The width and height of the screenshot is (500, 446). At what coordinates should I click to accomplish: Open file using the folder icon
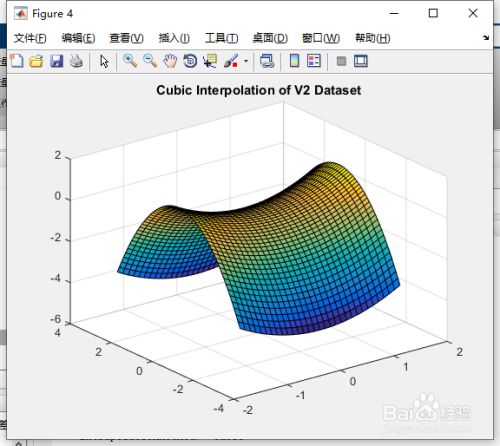tap(36, 61)
